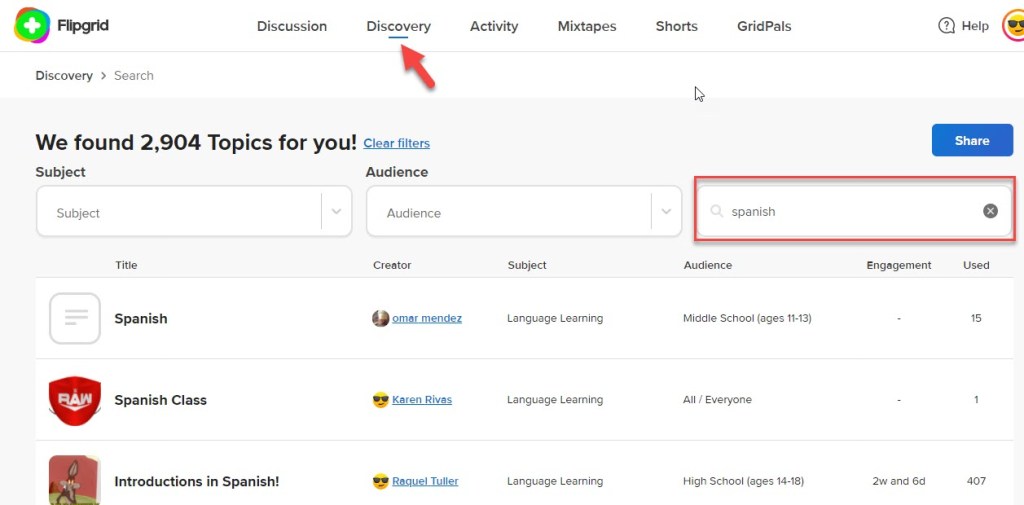Click the 2,904 Topics results heading
This screenshot has height=505, width=1024.
196,142
